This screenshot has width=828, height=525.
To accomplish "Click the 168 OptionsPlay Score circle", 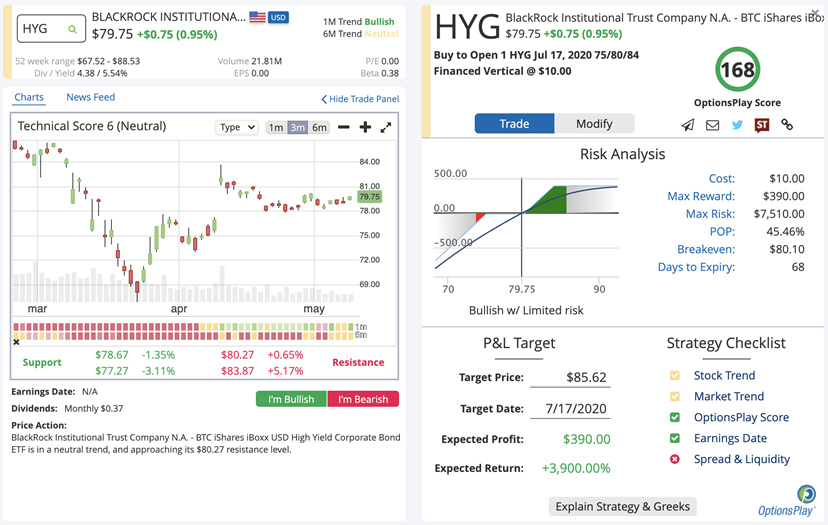I will (737, 70).
